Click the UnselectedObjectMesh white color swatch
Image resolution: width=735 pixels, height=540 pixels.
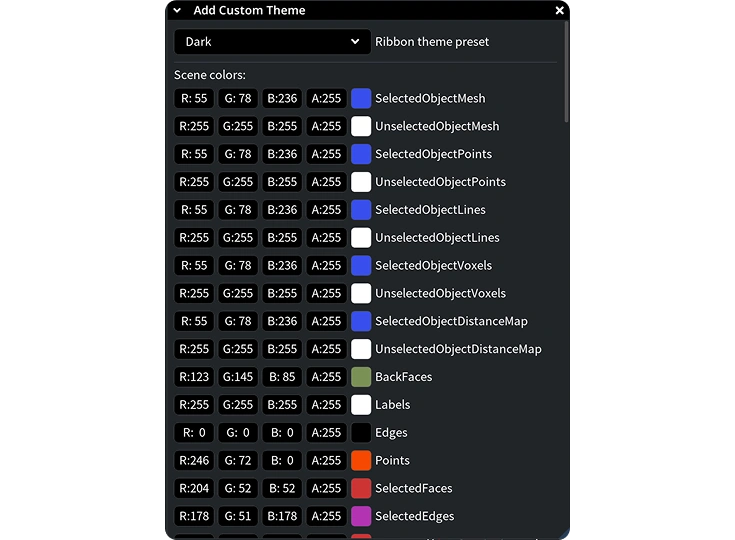tap(361, 126)
